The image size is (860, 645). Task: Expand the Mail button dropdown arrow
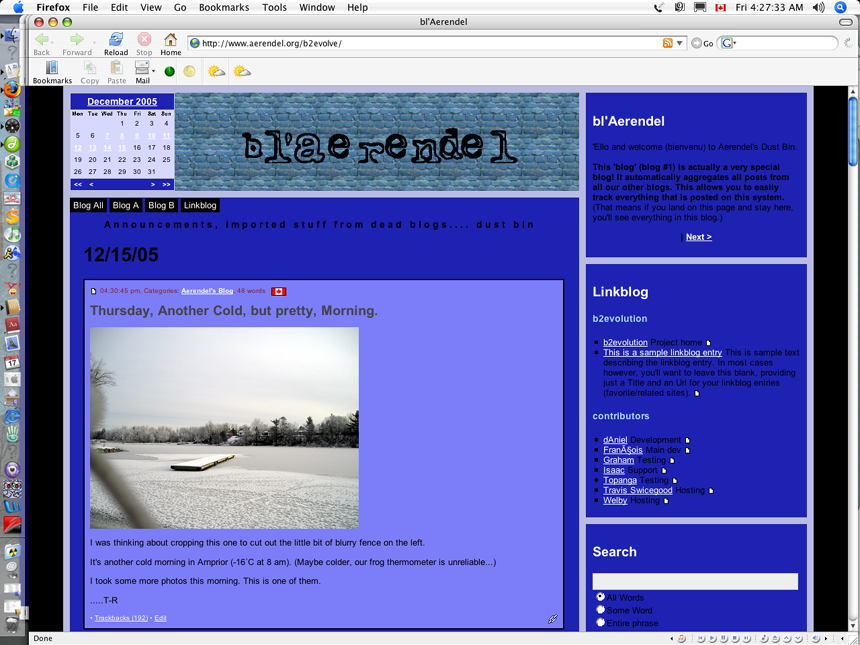(x=154, y=71)
